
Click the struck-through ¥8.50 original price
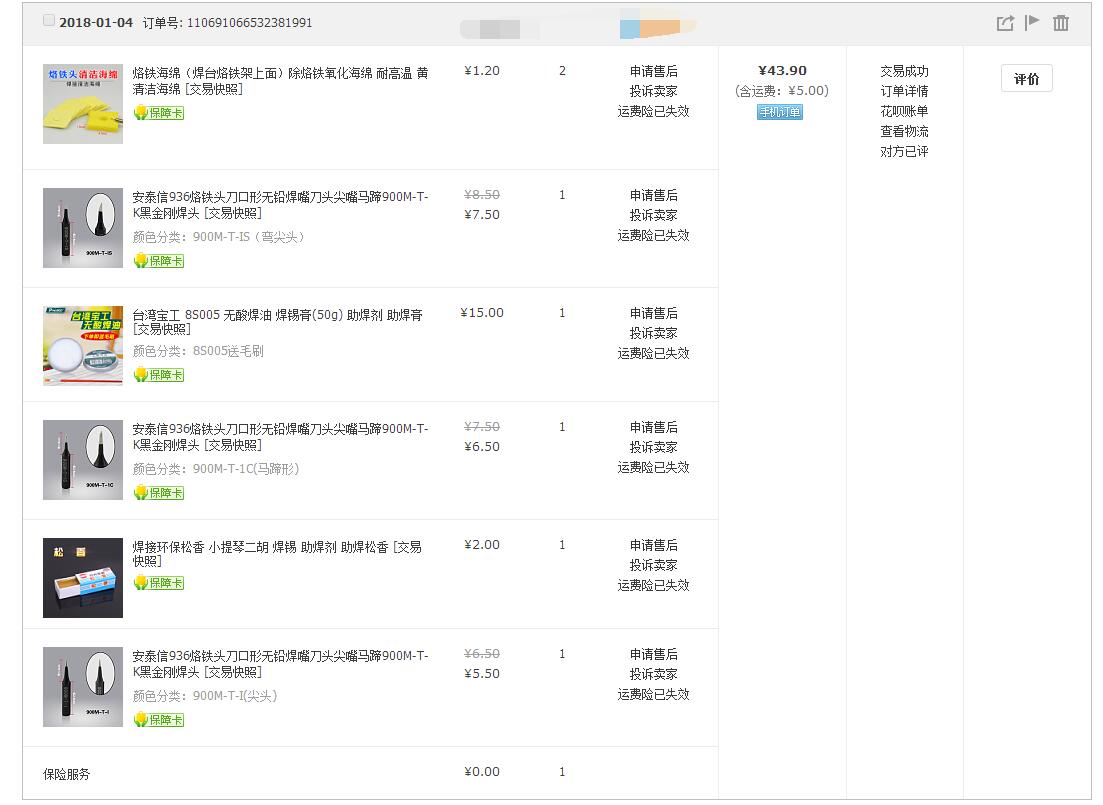[x=482, y=195]
